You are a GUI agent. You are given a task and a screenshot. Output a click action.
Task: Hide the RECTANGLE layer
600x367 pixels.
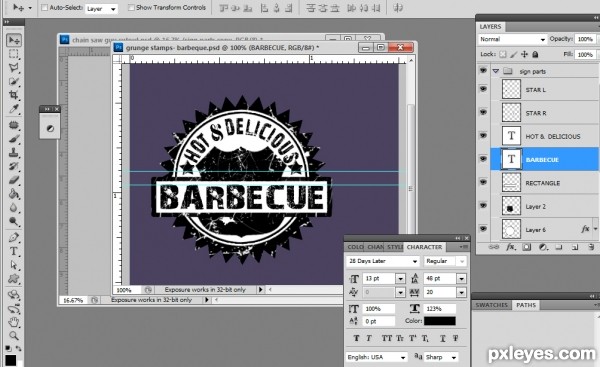point(483,183)
